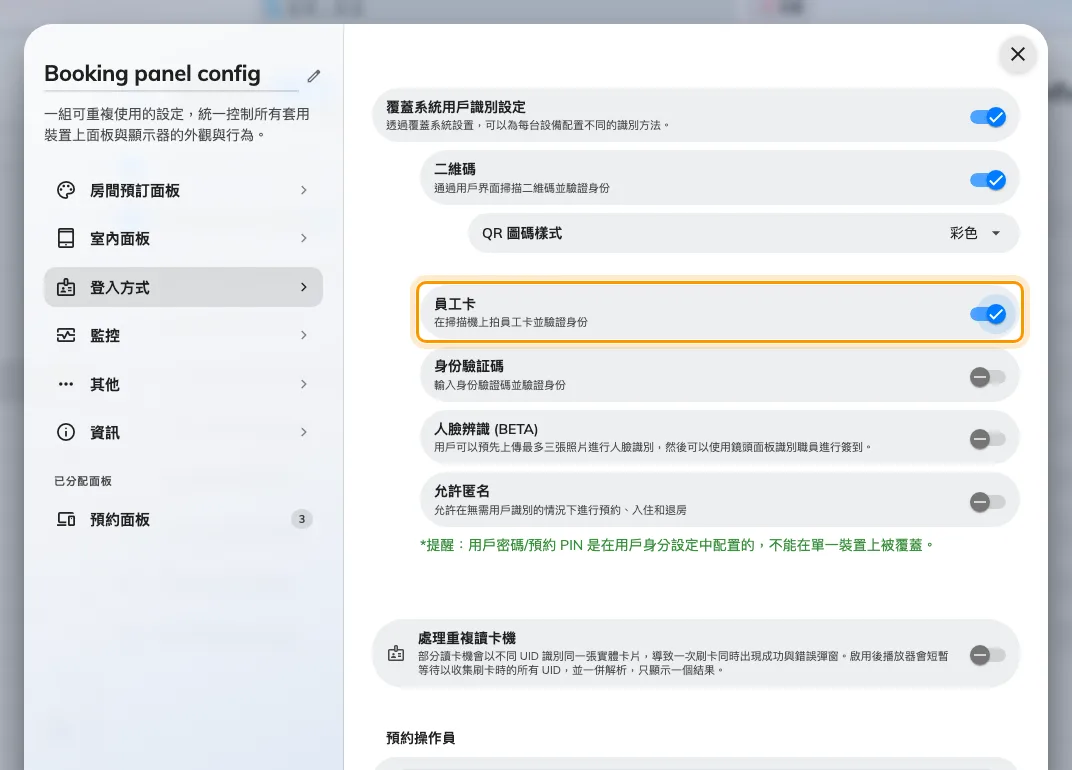Click the 預約操作員 section heading
Image resolution: width=1072 pixels, height=770 pixels.
click(x=420, y=738)
